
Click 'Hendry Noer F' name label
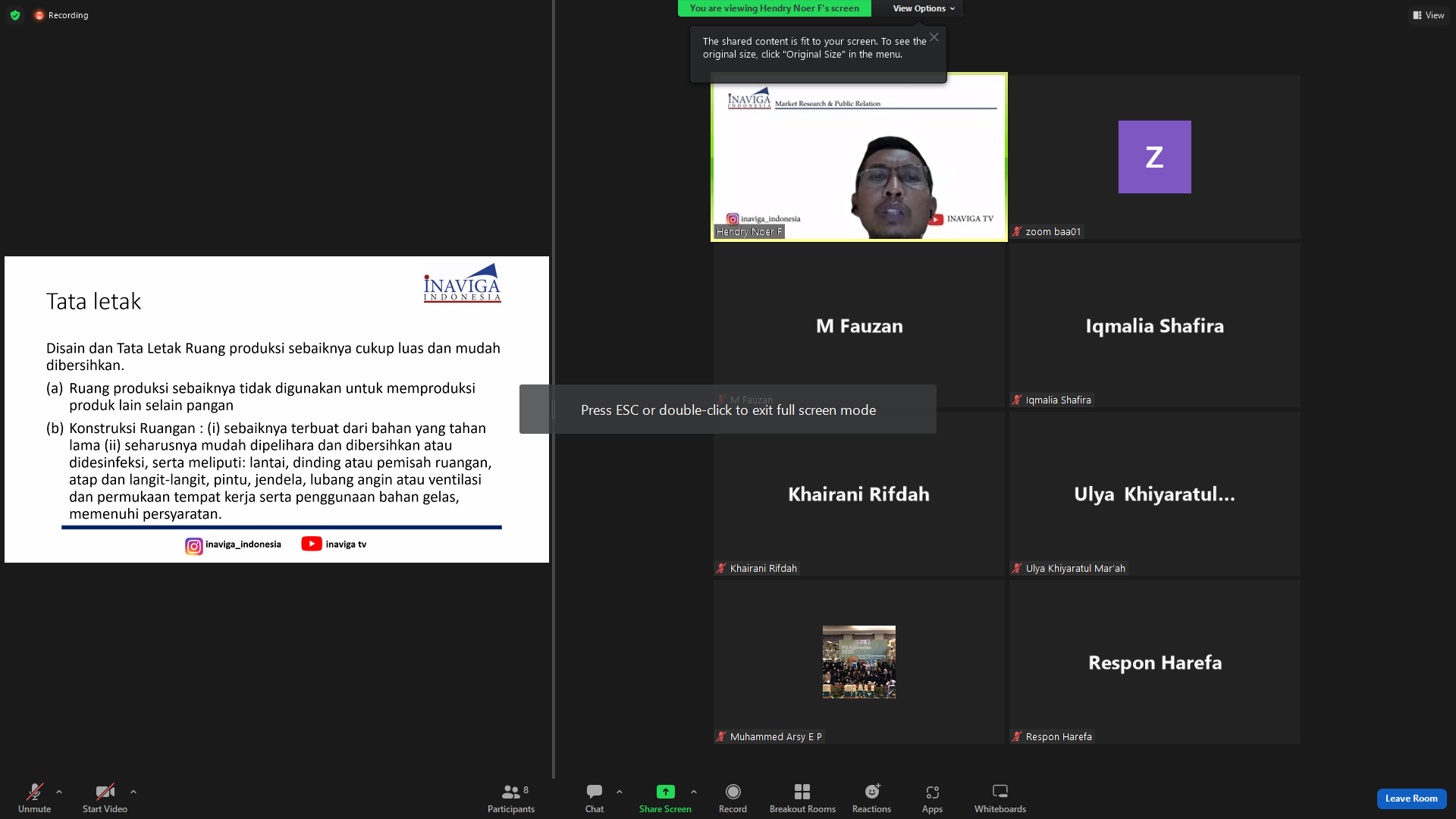(749, 232)
